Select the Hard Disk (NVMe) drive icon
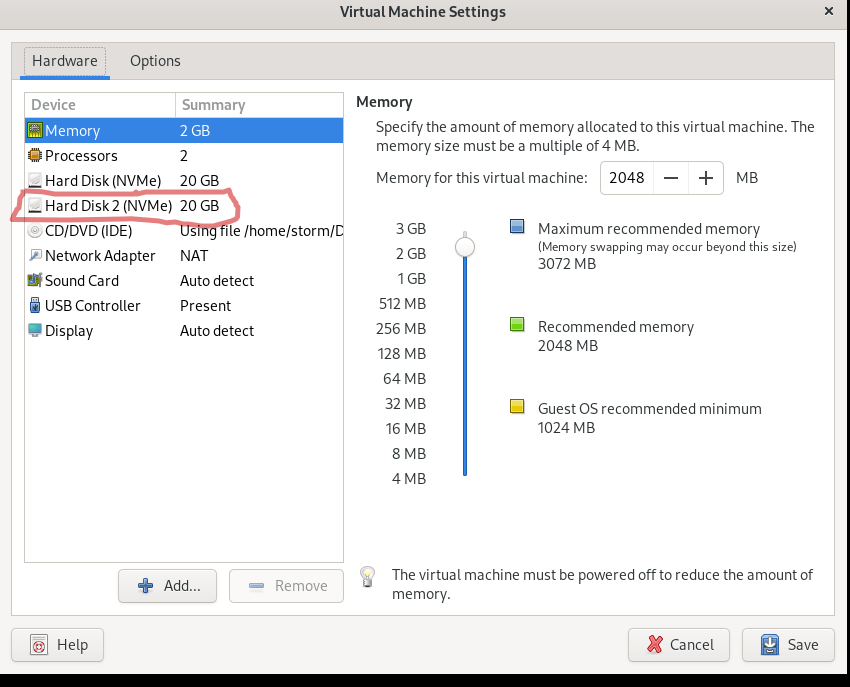The width and height of the screenshot is (850, 687). [35, 181]
